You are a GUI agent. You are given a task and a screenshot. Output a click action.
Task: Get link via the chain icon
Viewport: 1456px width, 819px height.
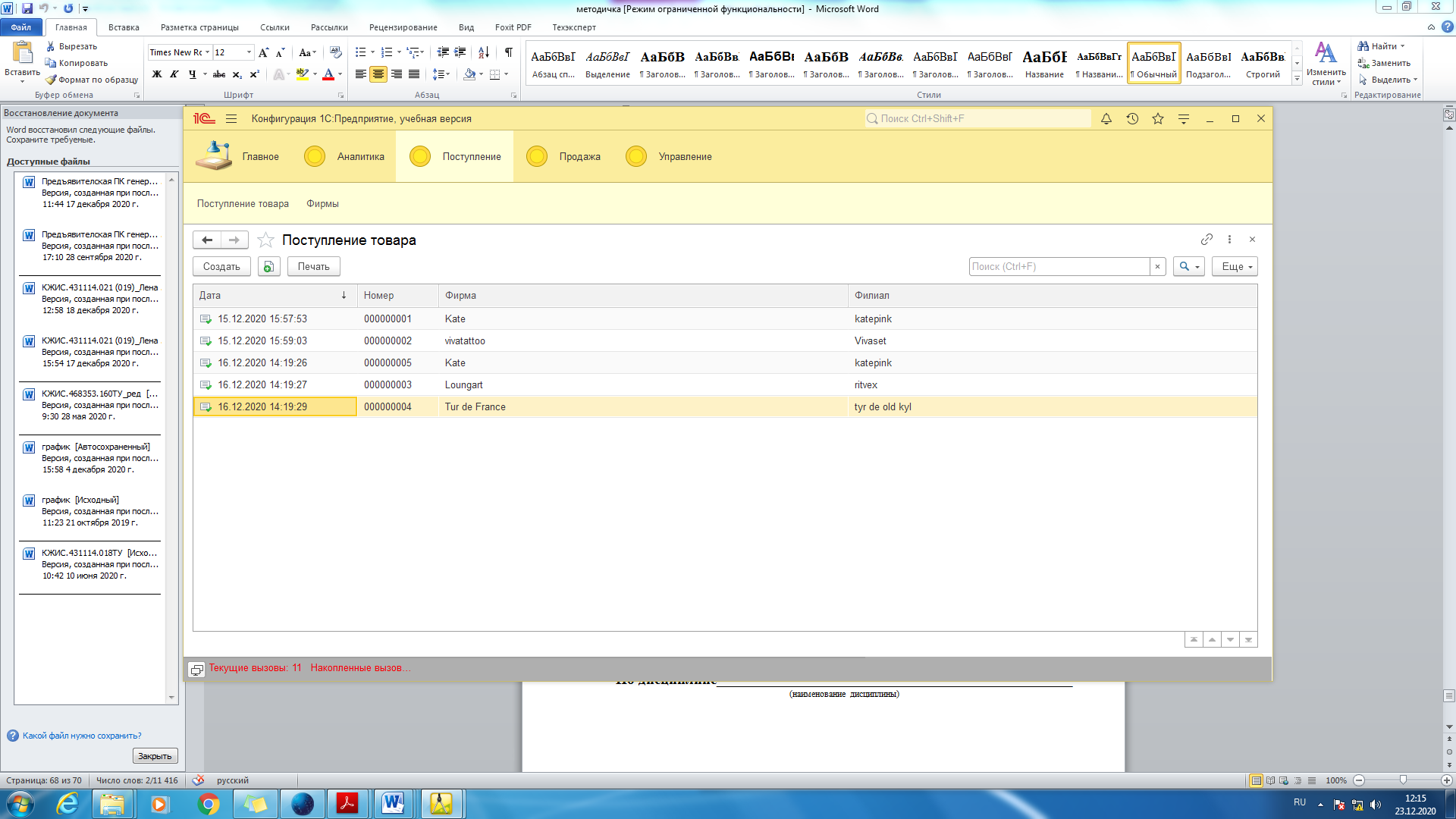pyautogui.click(x=1207, y=240)
